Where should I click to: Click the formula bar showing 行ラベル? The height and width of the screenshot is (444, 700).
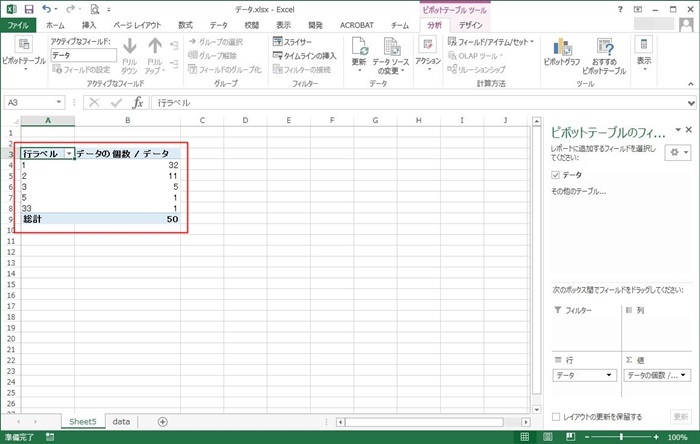(419, 103)
